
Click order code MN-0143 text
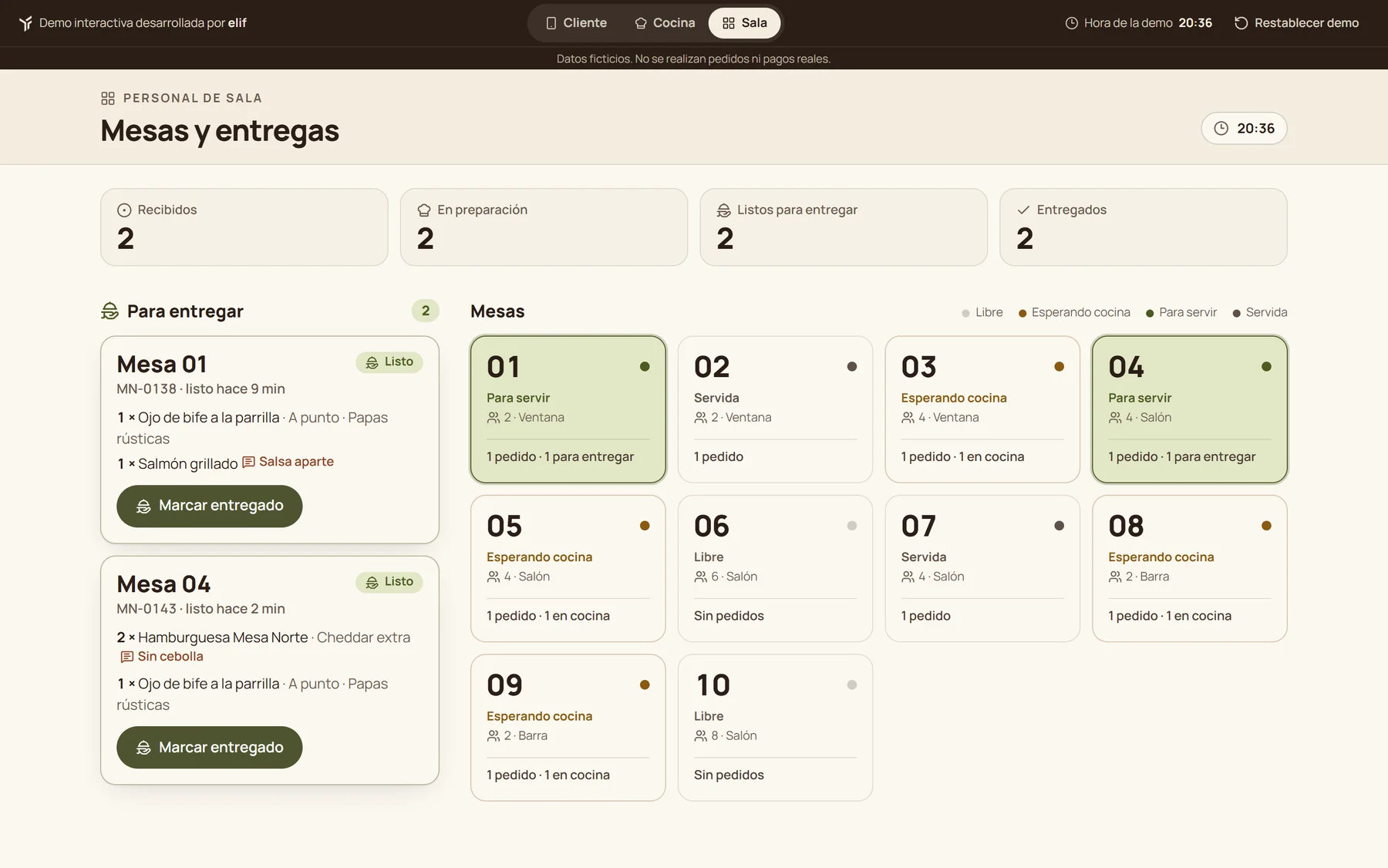click(x=147, y=609)
